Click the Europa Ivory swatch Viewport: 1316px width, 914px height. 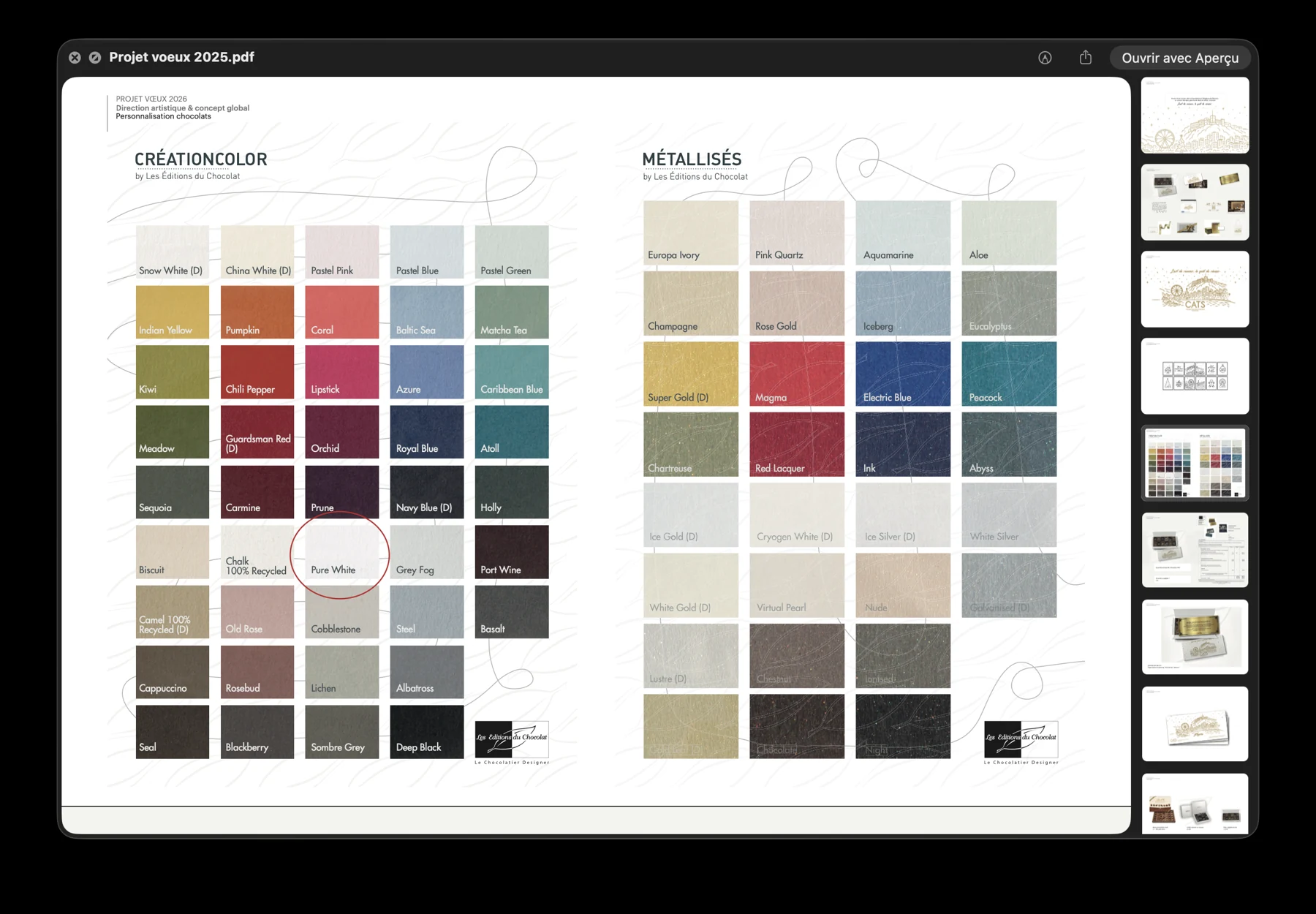point(691,233)
